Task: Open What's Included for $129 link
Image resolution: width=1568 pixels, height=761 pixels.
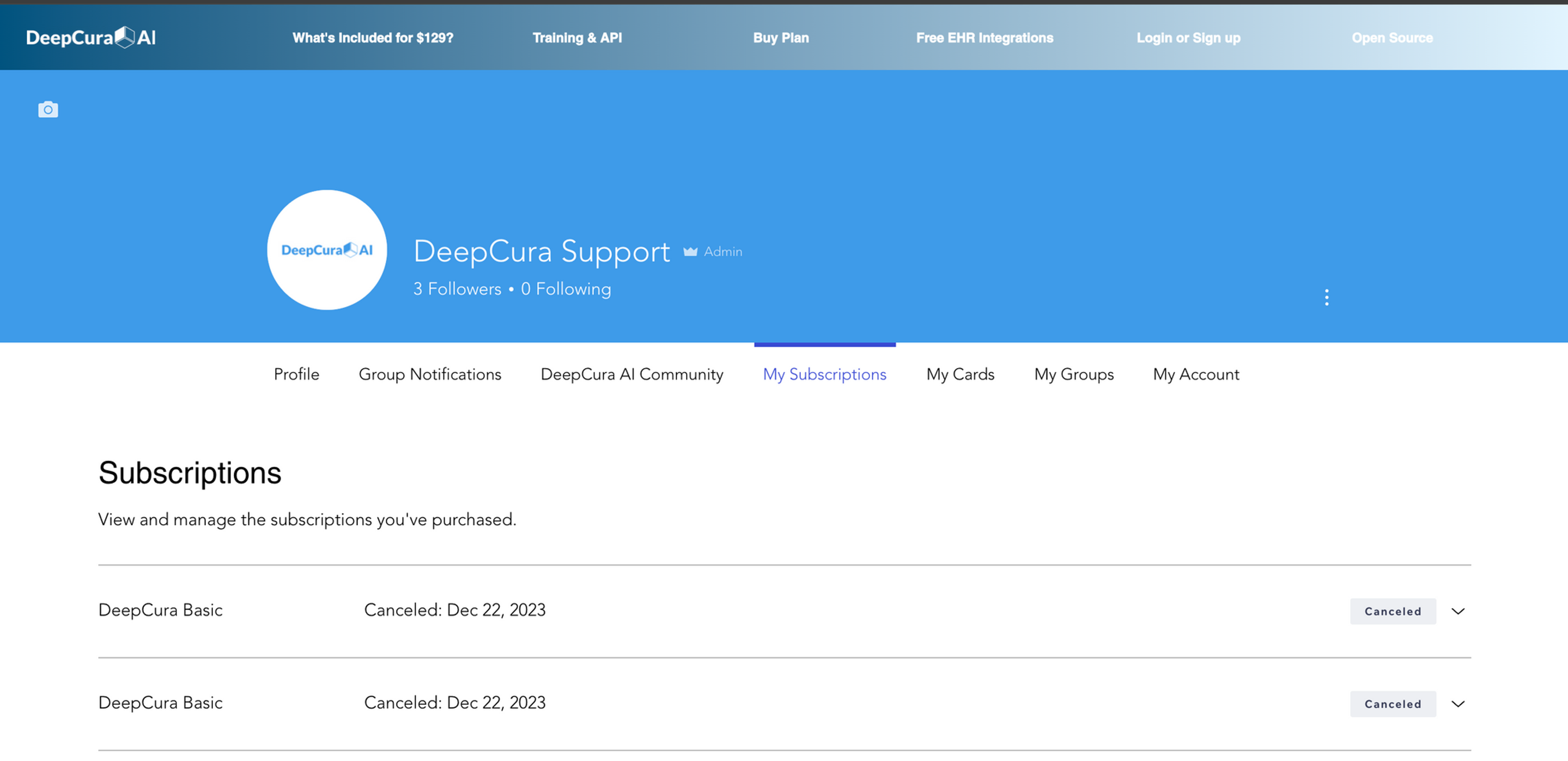Action: point(373,38)
